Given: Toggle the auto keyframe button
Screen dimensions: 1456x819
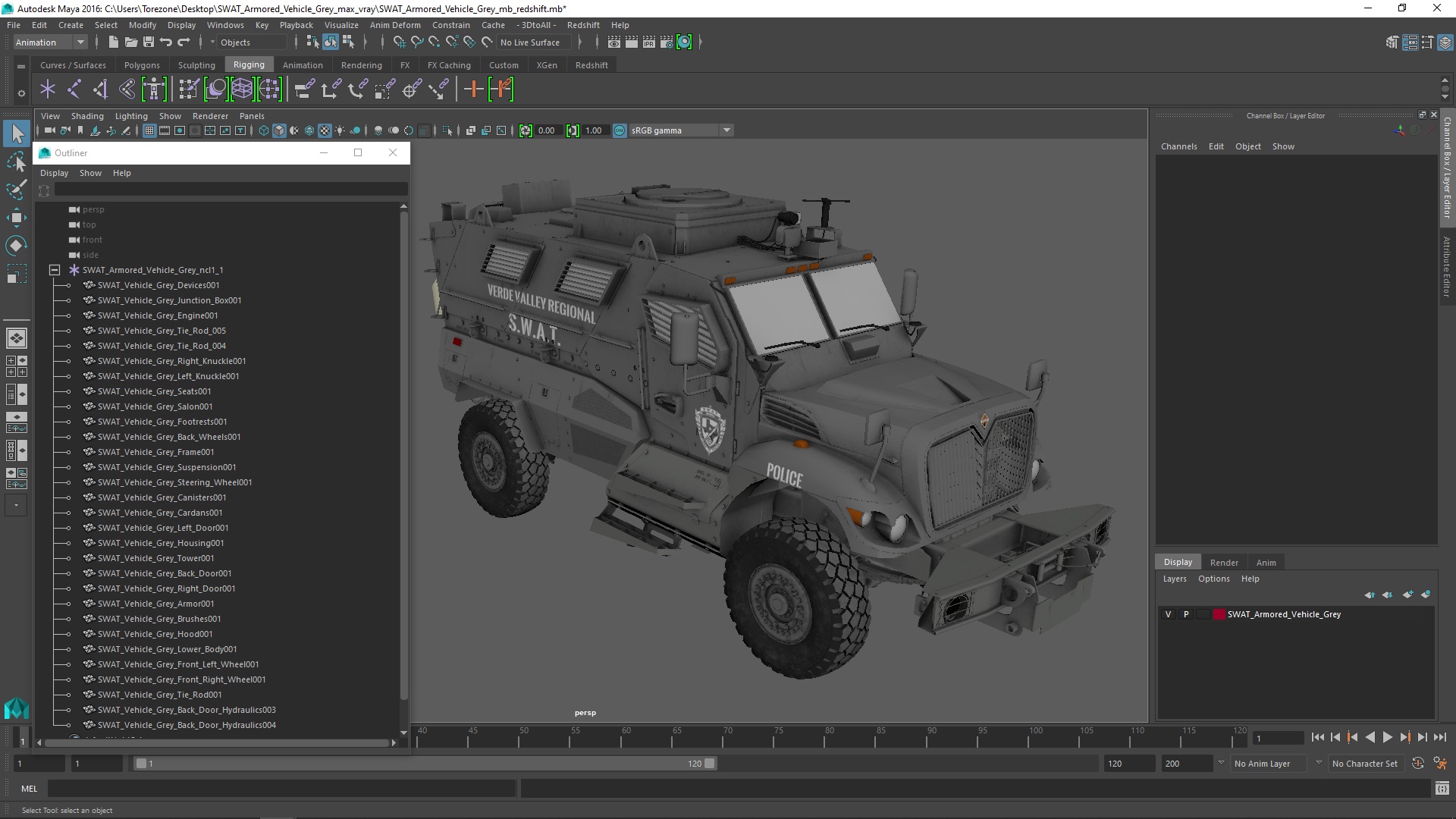Looking at the screenshot, I should click(1418, 764).
